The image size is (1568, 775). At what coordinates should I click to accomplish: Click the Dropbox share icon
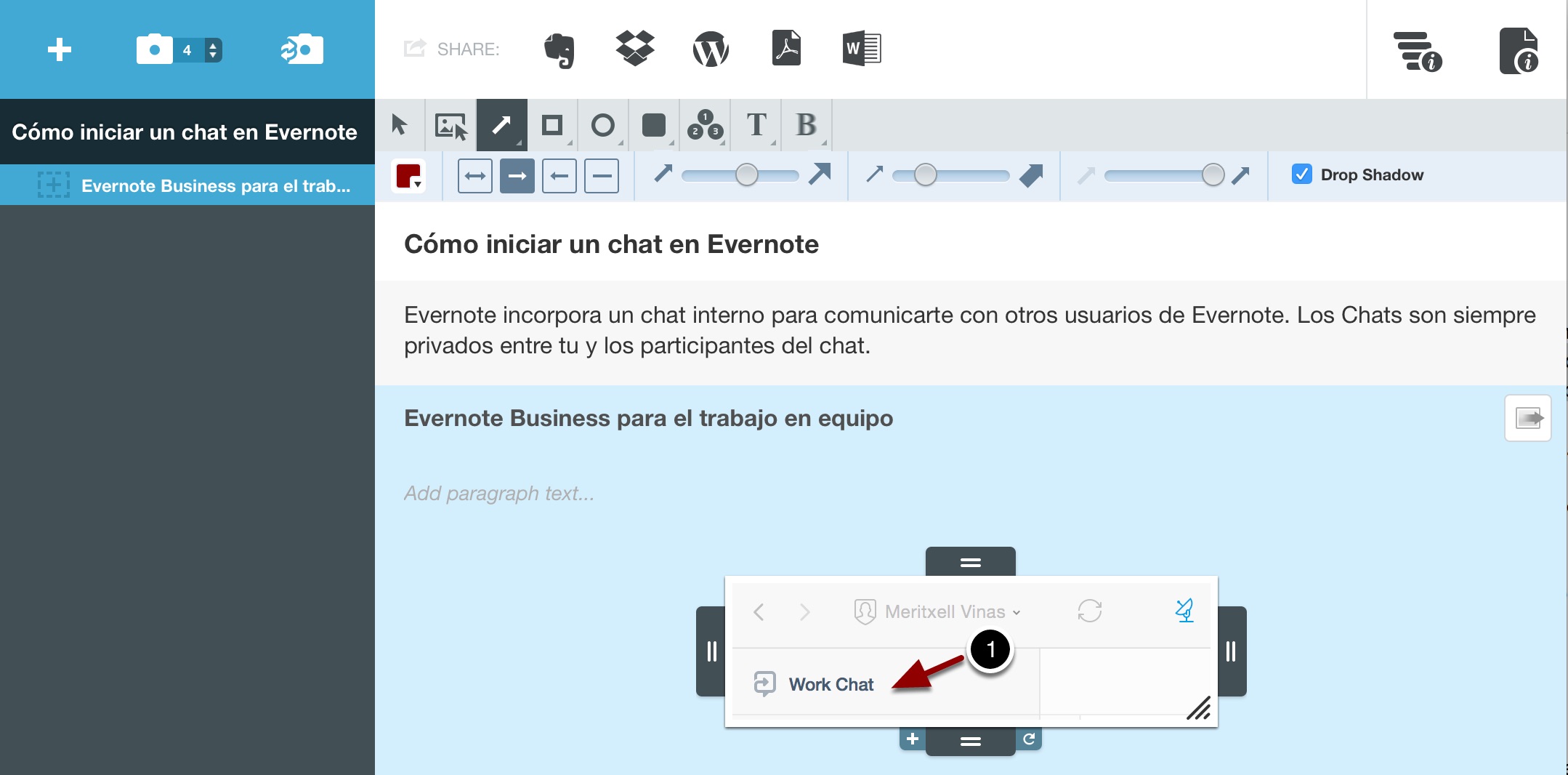pyautogui.click(x=634, y=49)
